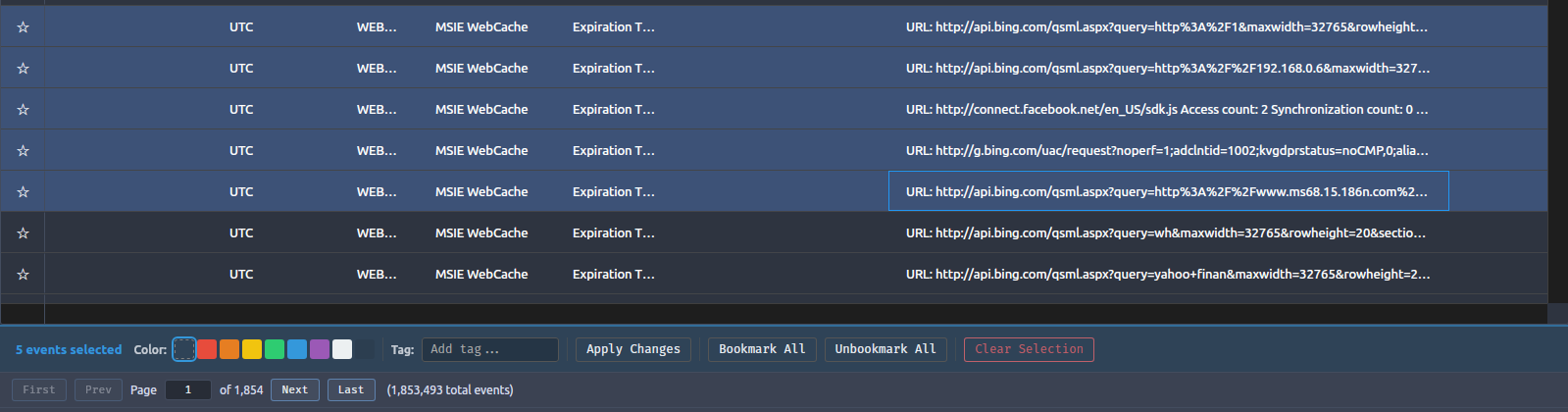Star the www.ms68.15.186n.com event row

pos(23,192)
